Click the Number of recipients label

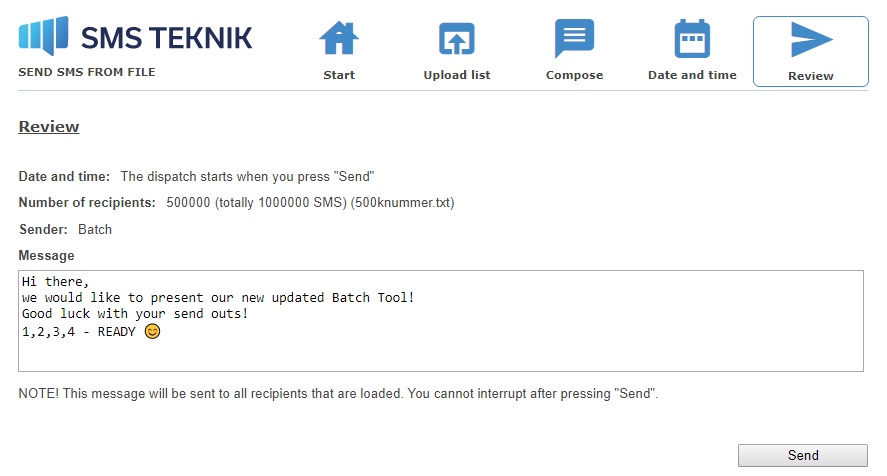click(87, 203)
